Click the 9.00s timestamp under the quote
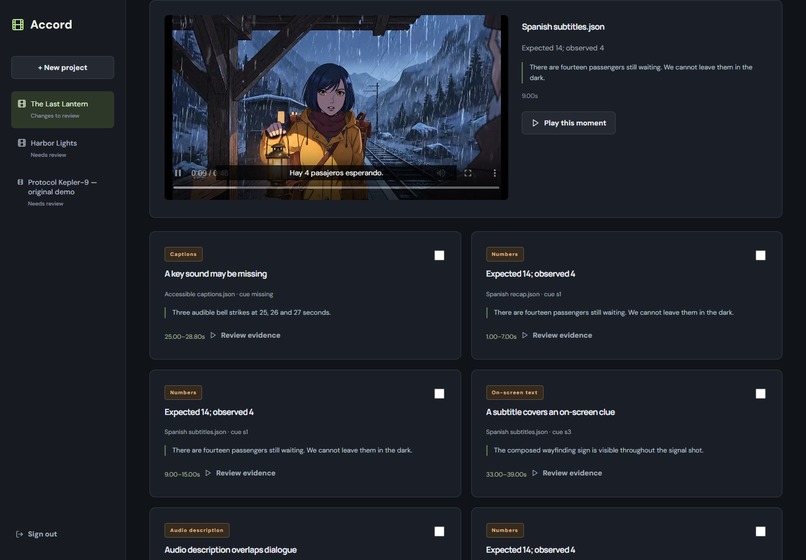The image size is (806, 560). (529, 96)
